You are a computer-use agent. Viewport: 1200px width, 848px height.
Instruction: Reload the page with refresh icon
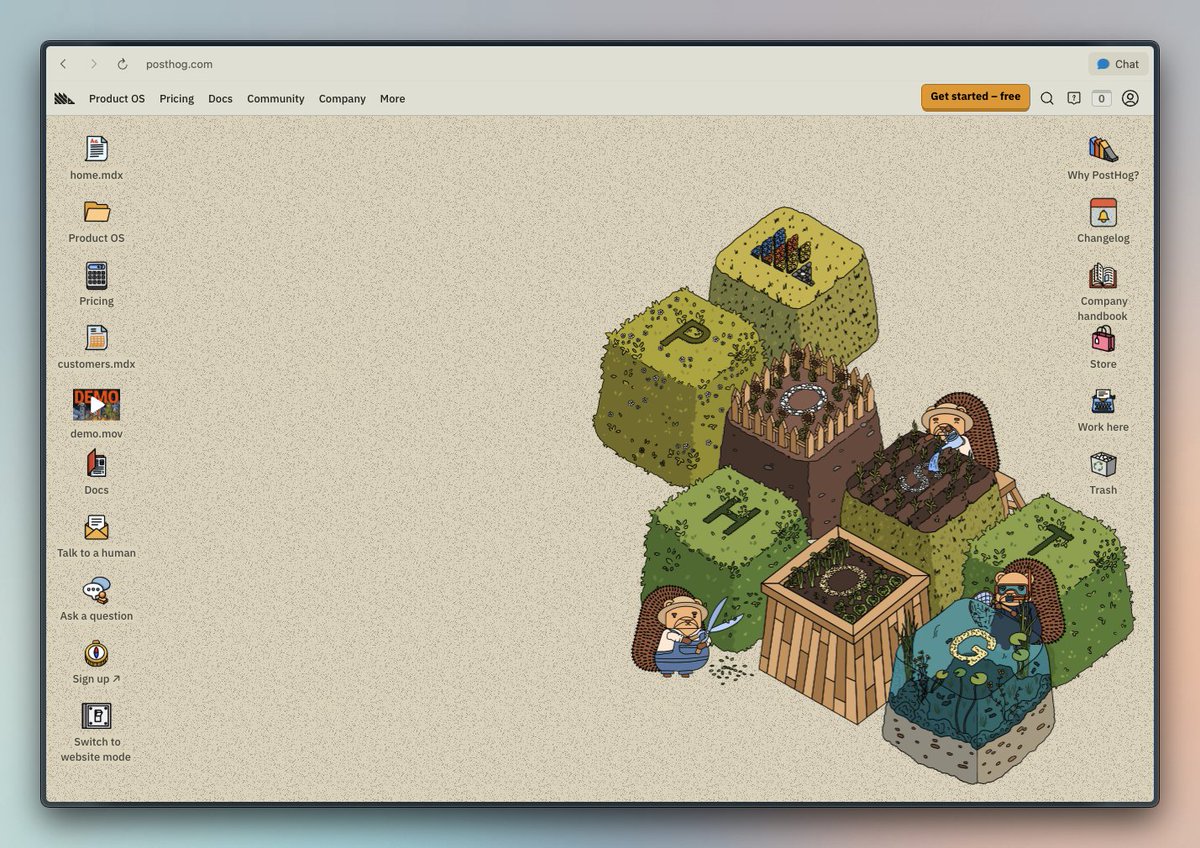122,64
